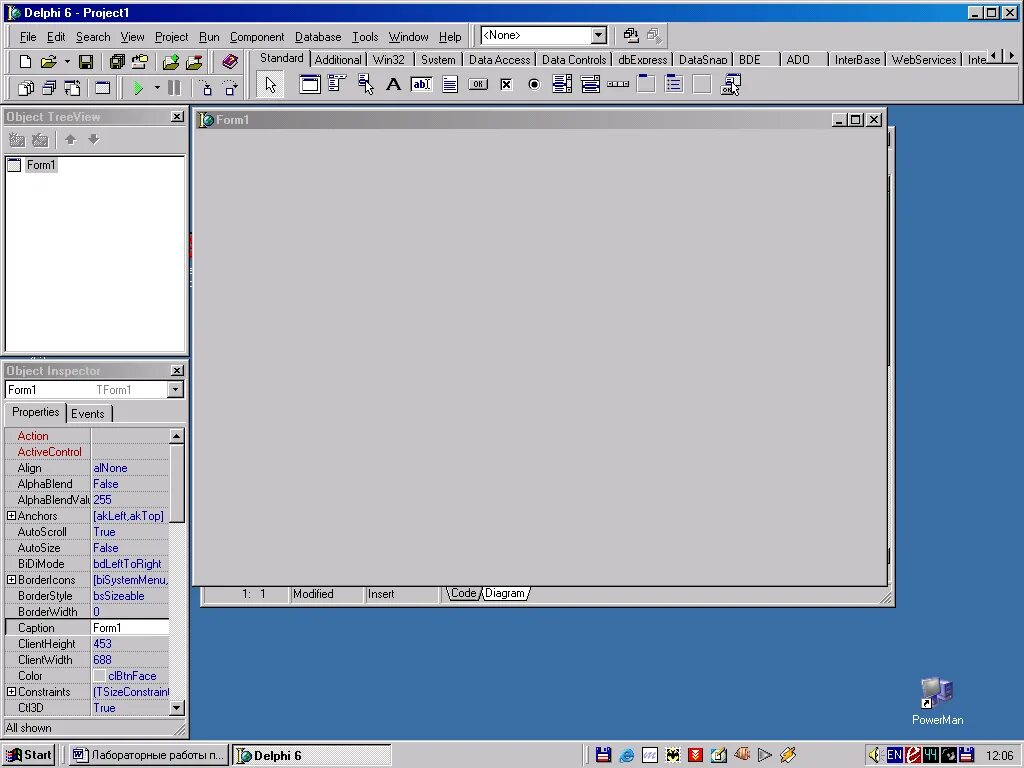Click the Toggle Form/Unit icon
The image size is (1024, 768).
pos(72,88)
